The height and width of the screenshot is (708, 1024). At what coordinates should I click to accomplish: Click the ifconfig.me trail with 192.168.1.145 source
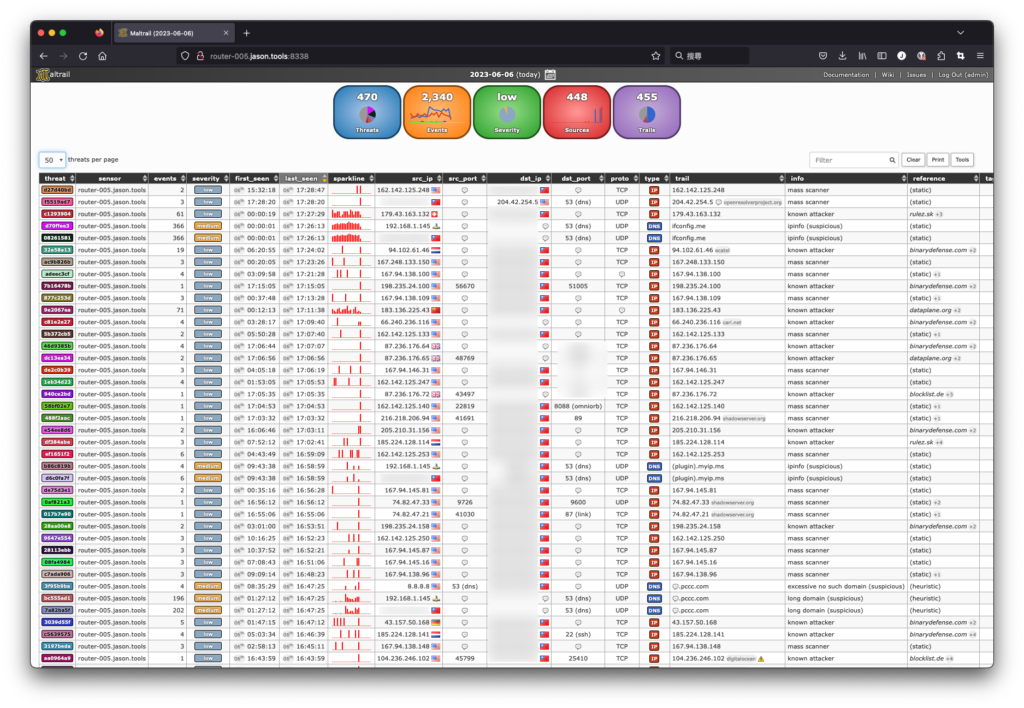click(688, 226)
